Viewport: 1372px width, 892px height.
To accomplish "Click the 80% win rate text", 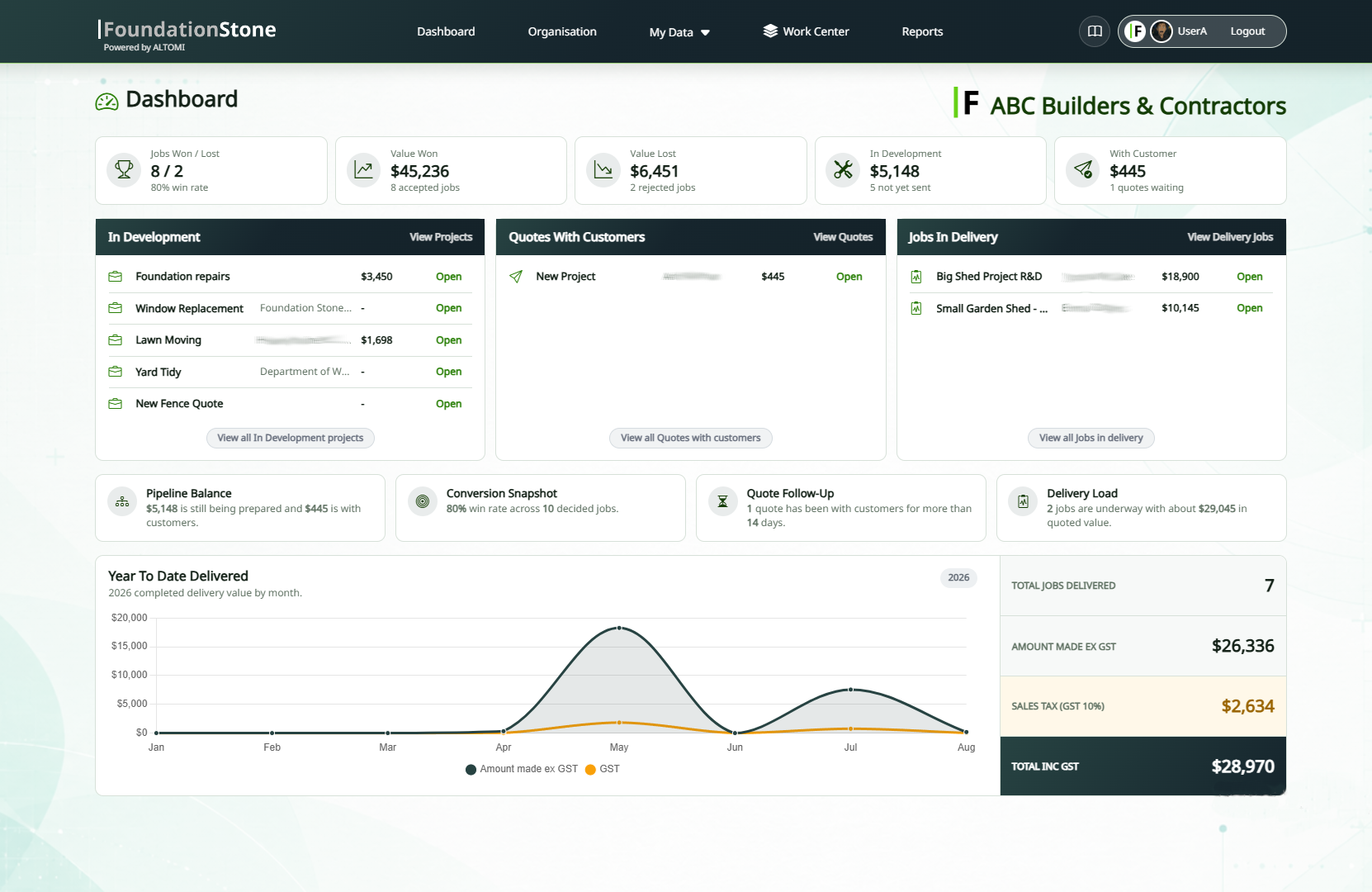I will [x=179, y=188].
